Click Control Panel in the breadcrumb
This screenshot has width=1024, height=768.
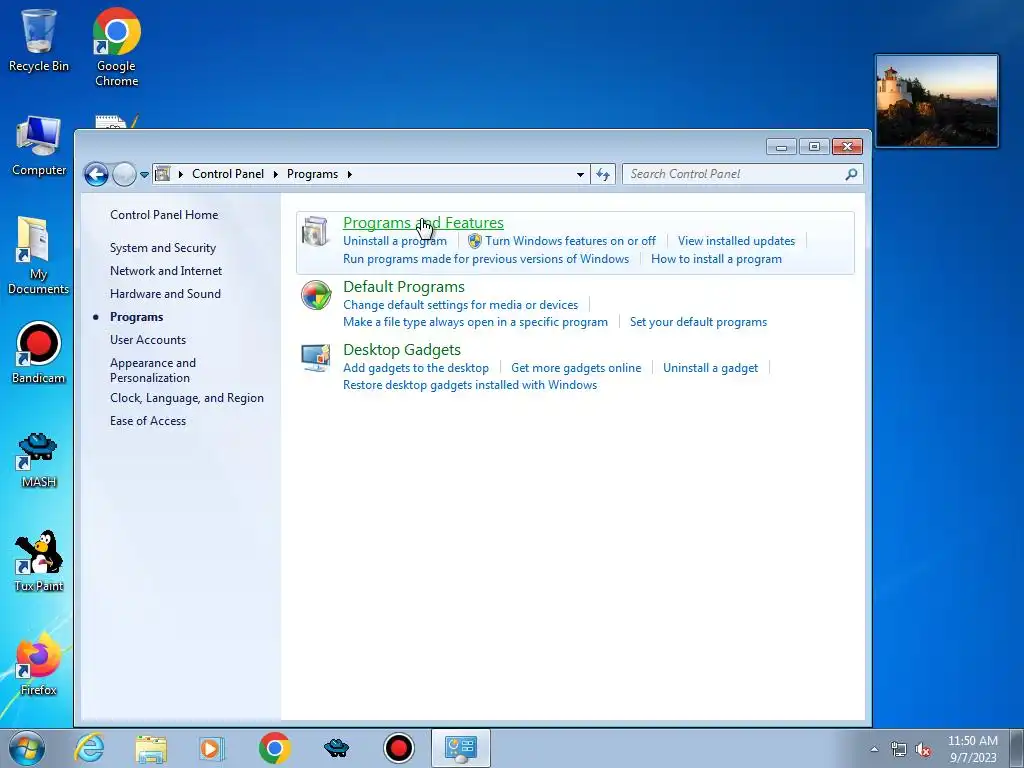coord(228,174)
